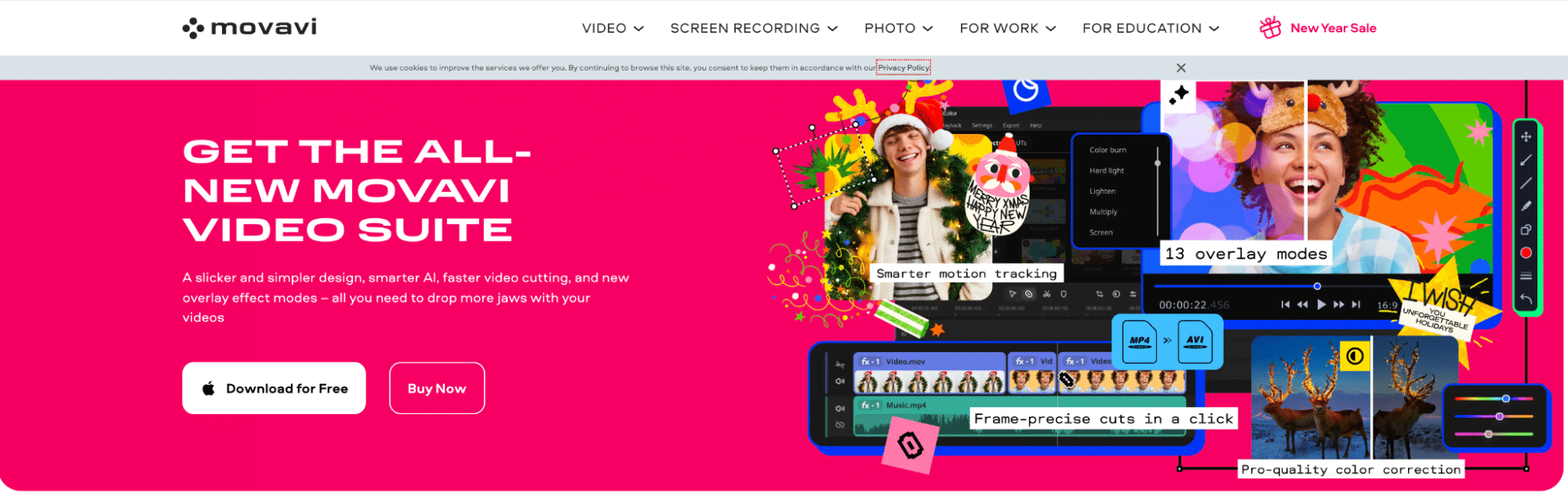Select the scissors cut tool above the timeline

click(1046, 294)
